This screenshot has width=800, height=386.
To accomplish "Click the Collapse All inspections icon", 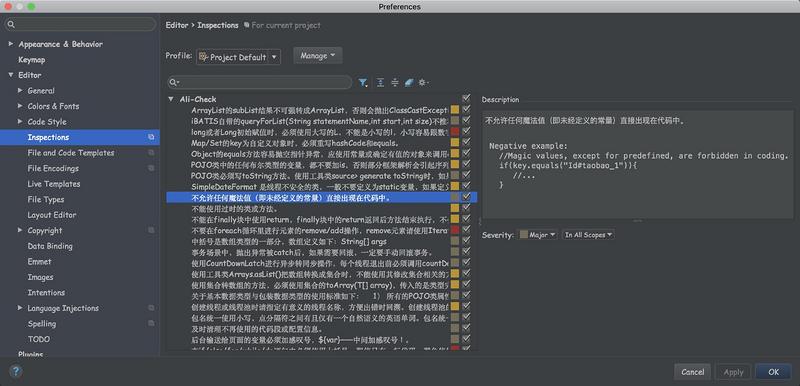I will click(x=394, y=83).
